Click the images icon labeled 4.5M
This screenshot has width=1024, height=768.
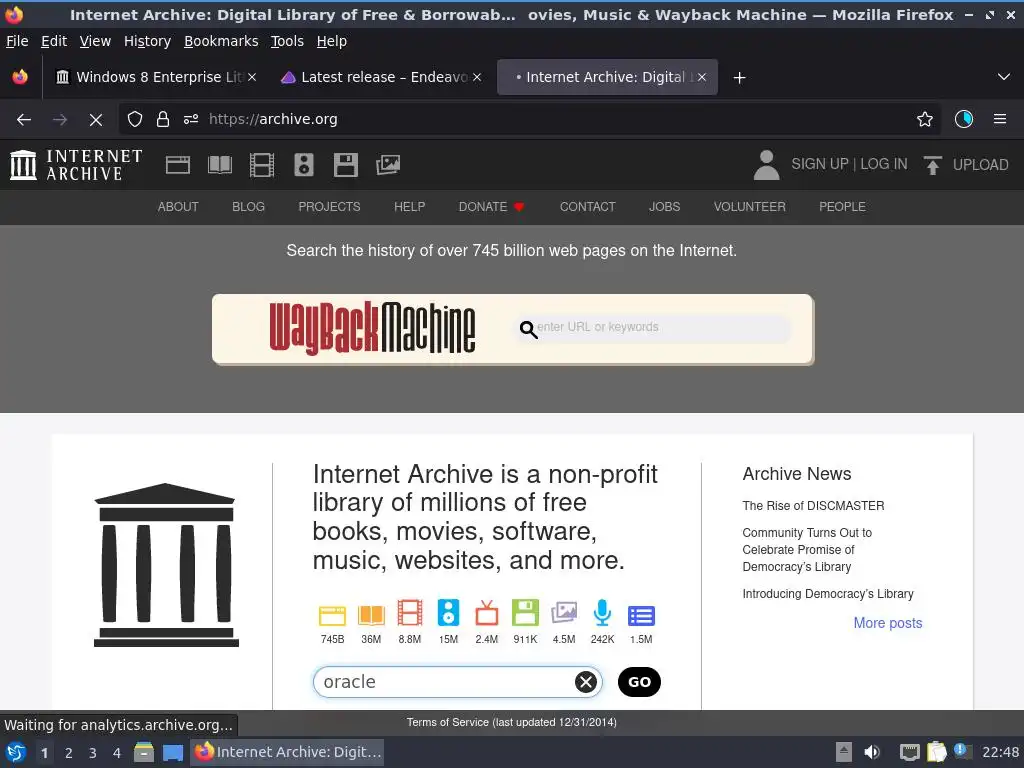564,613
